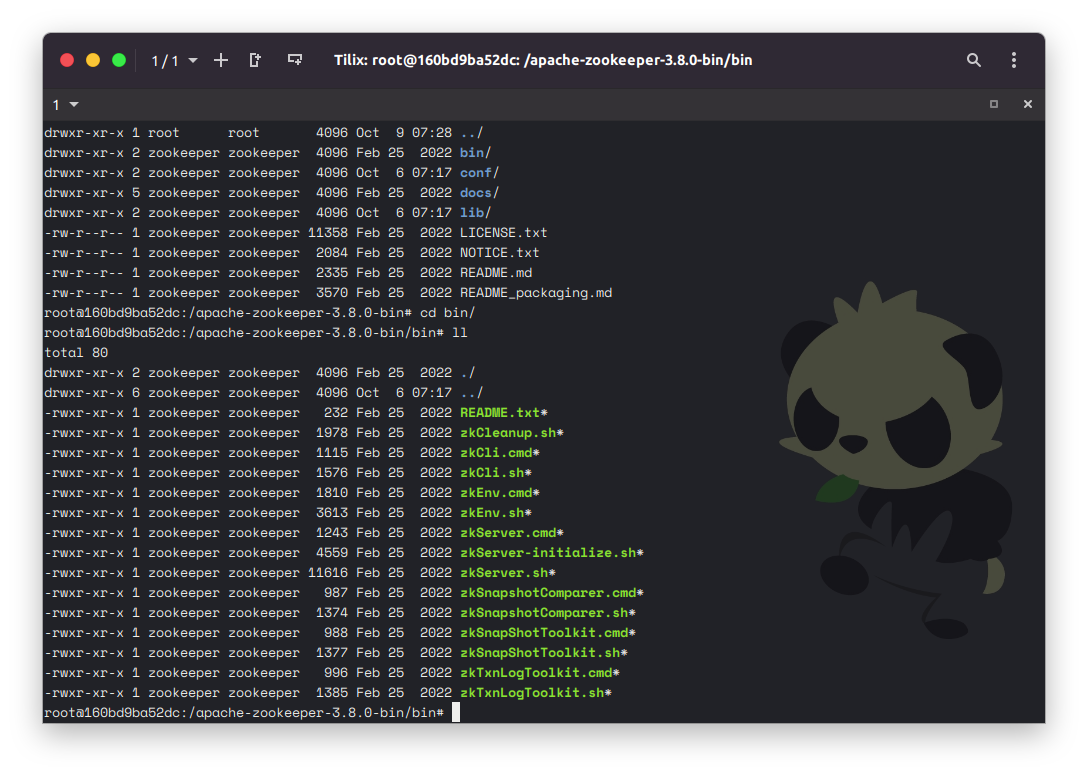Screen dimensions: 1088x776
Task: Click the conf/ directory entry
Action: tap(479, 173)
